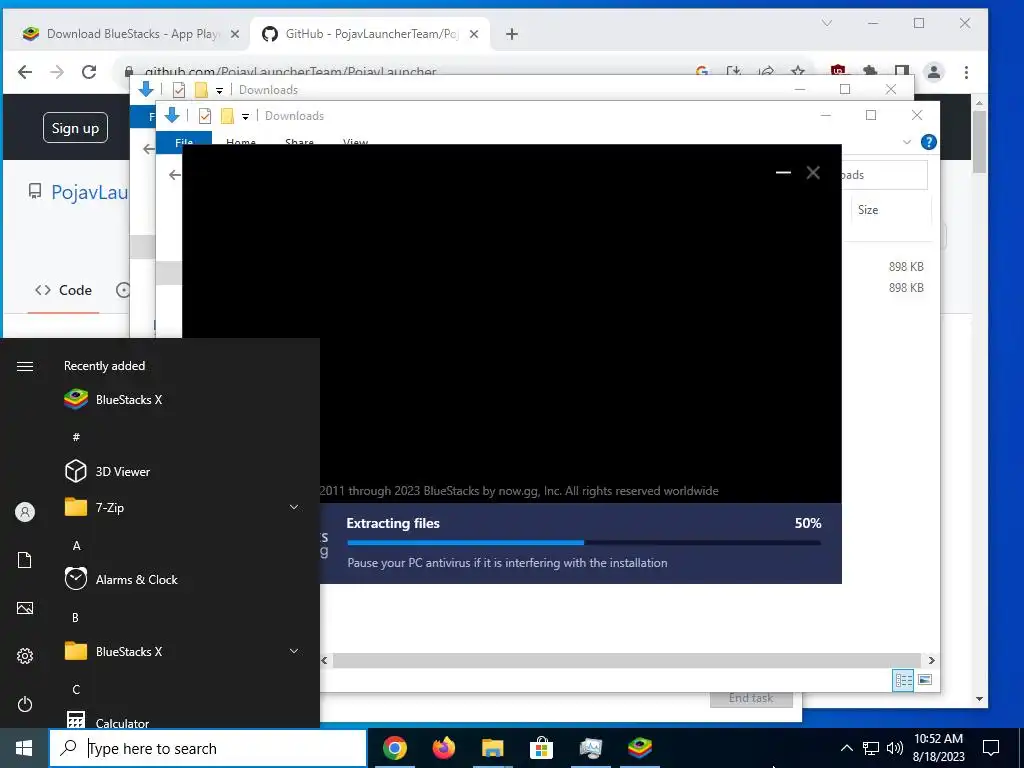Image resolution: width=1024 pixels, height=768 pixels.
Task: Go back in front Downloads window
Action: coord(174,174)
